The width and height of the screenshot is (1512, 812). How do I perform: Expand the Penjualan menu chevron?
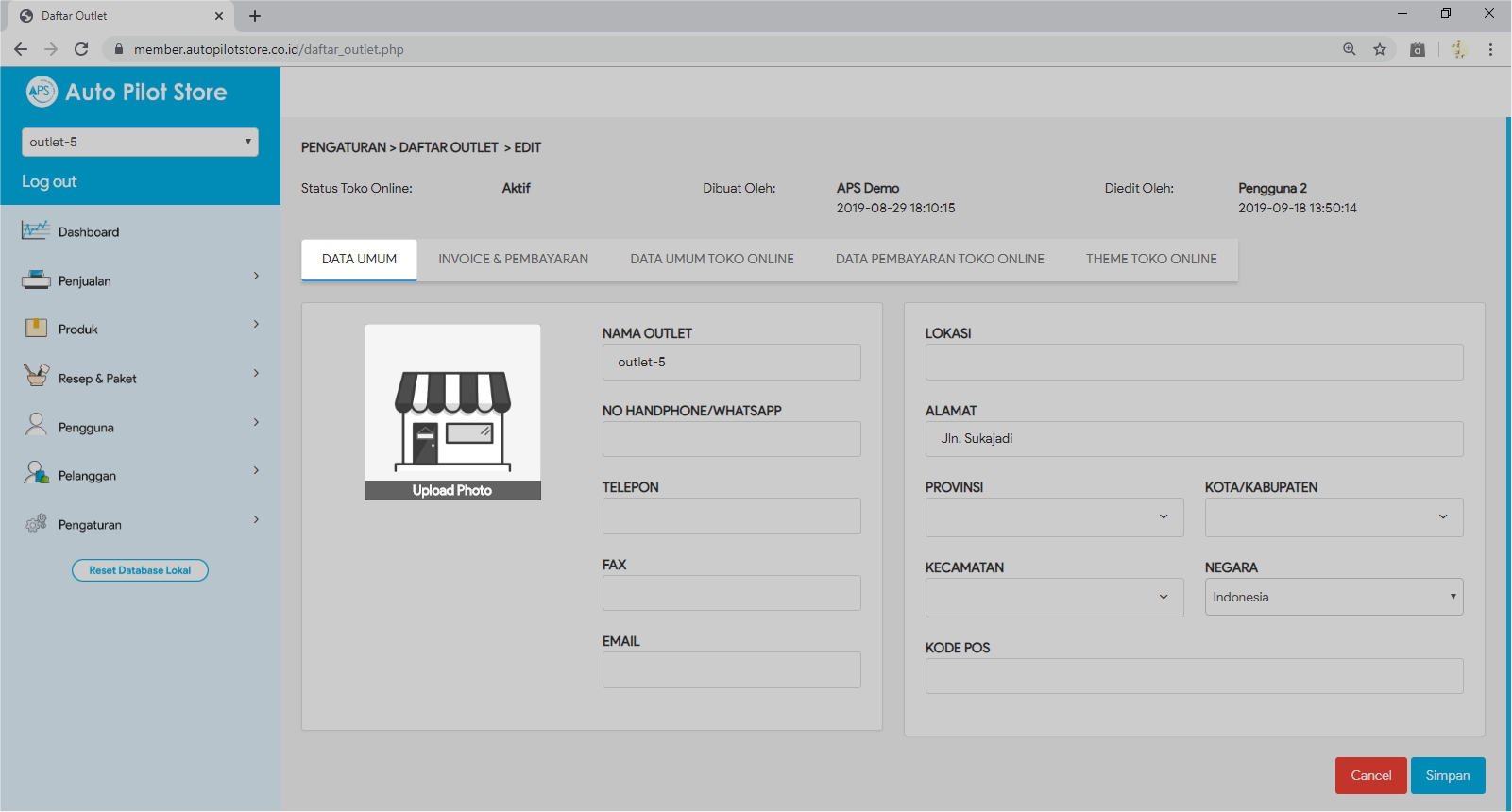pyautogui.click(x=256, y=277)
